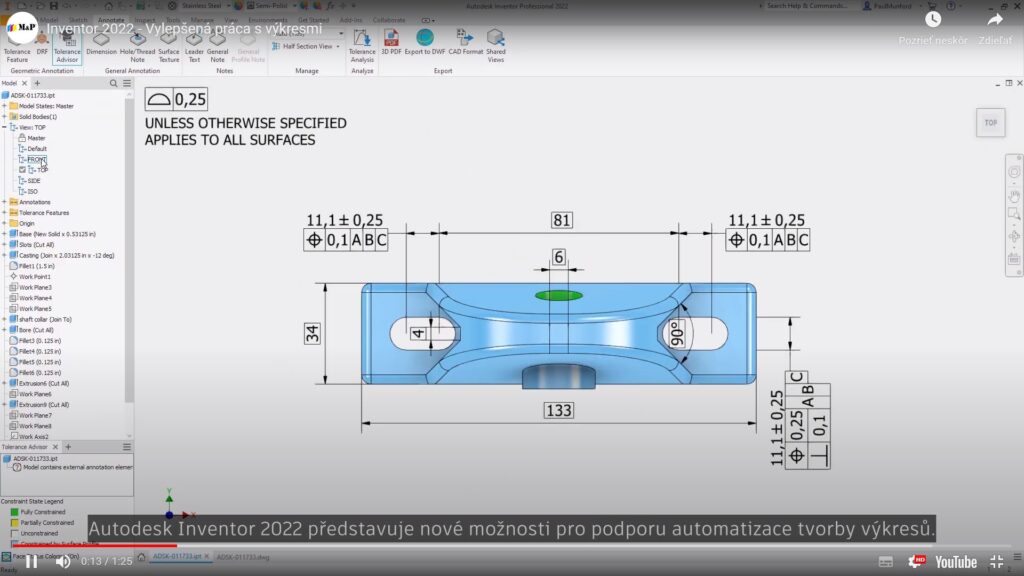Expand Model States: Master node
The width and height of the screenshot is (1024, 576).
click(5, 106)
